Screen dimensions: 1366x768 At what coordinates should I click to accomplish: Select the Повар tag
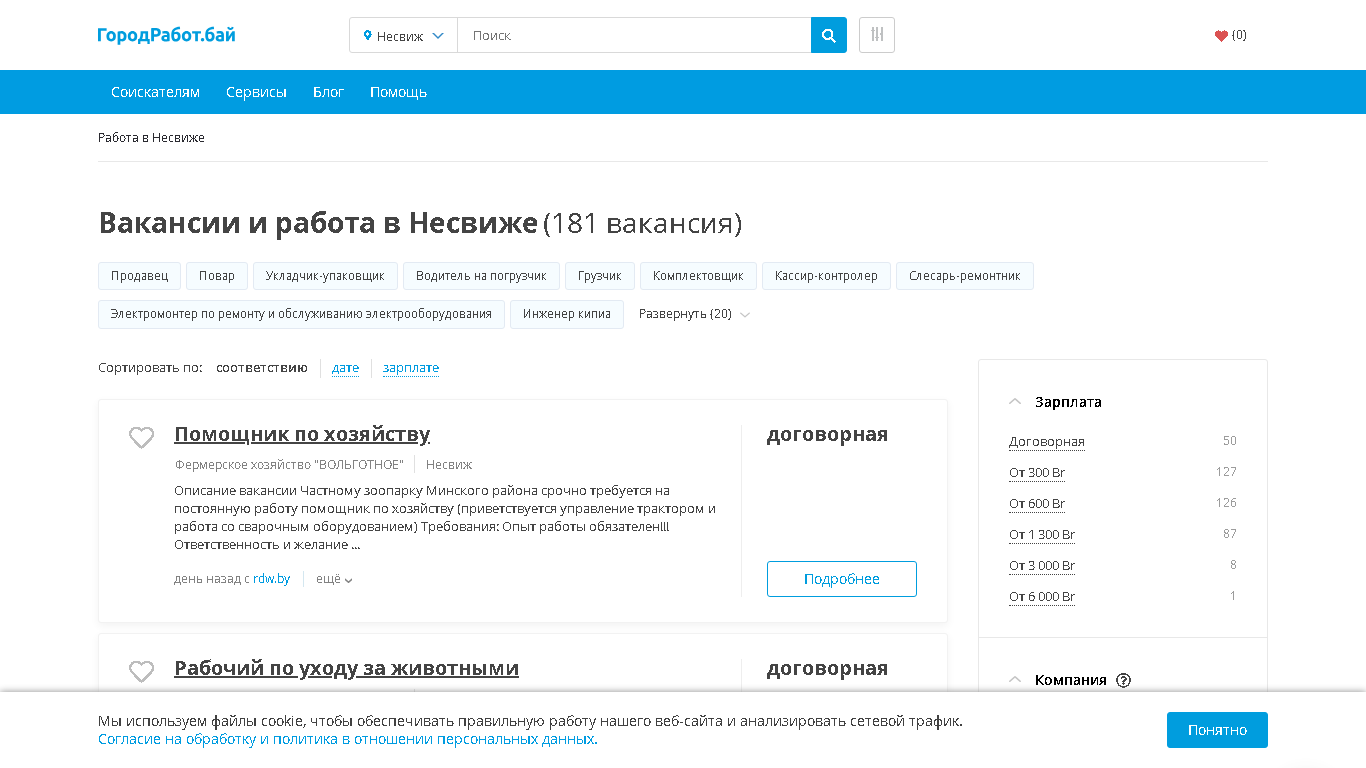pyautogui.click(x=217, y=276)
